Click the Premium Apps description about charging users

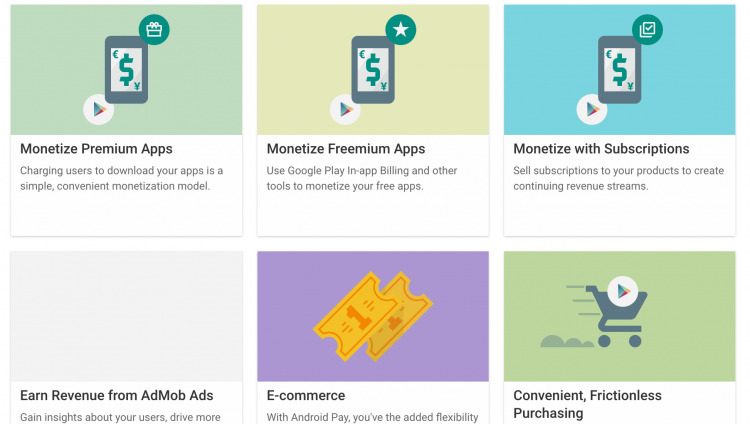click(121, 178)
